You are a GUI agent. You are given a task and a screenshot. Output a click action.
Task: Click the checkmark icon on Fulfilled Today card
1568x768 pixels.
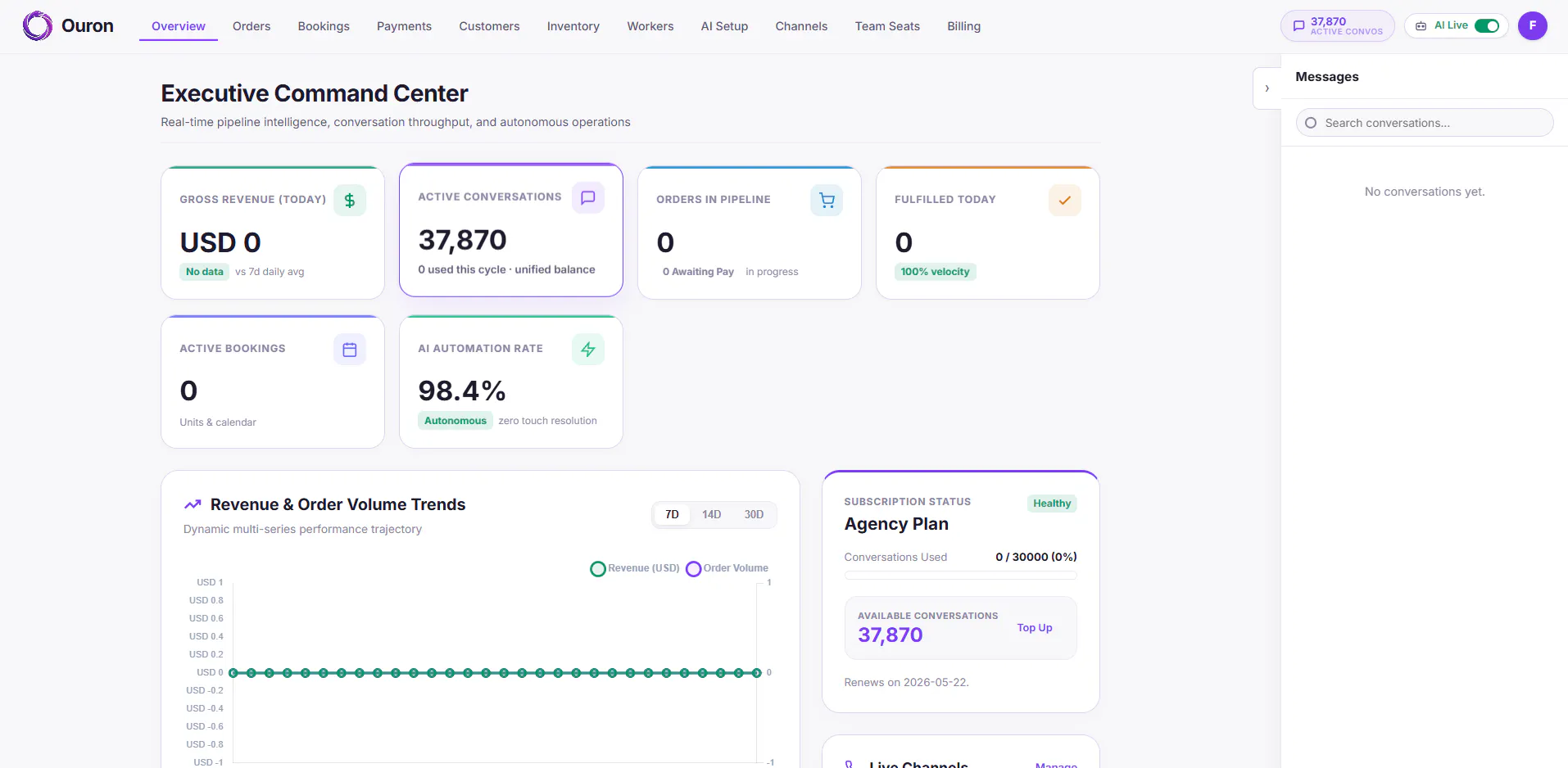pyautogui.click(x=1065, y=200)
